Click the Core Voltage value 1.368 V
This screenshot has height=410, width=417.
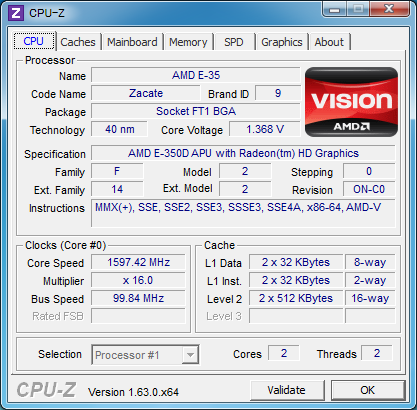(x=265, y=129)
